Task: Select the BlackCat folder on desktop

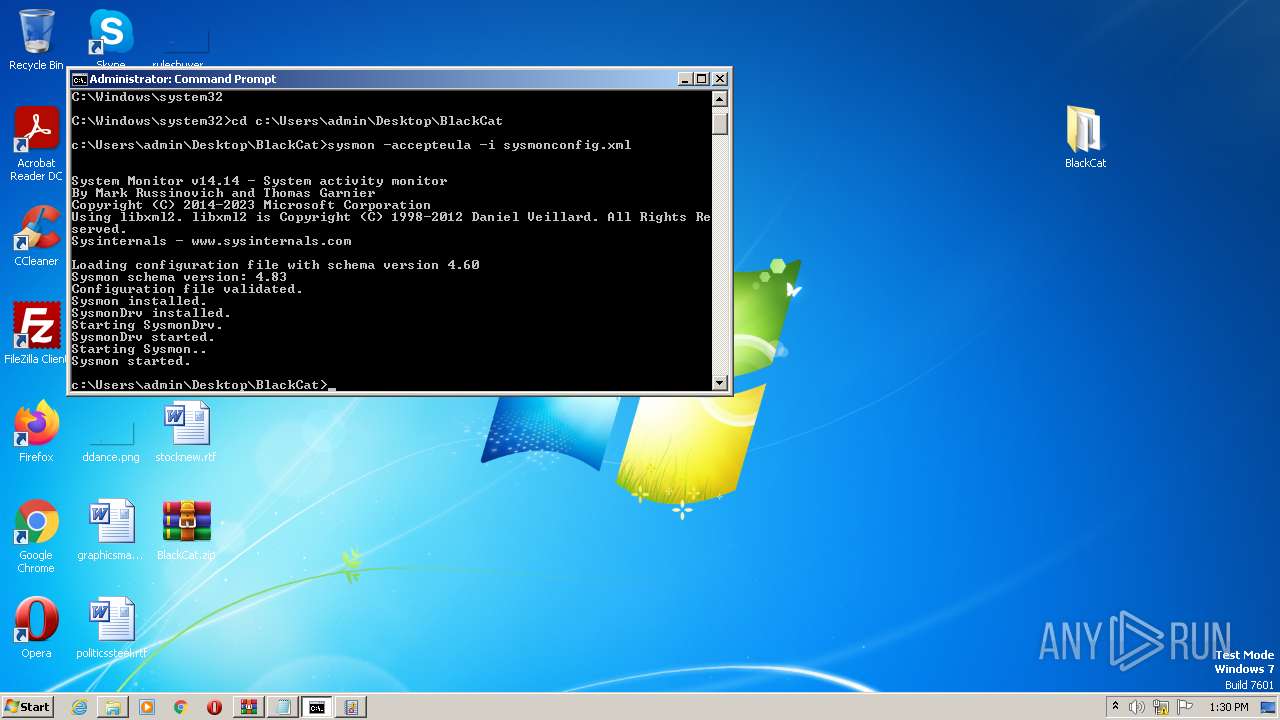Action: pos(1085,137)
